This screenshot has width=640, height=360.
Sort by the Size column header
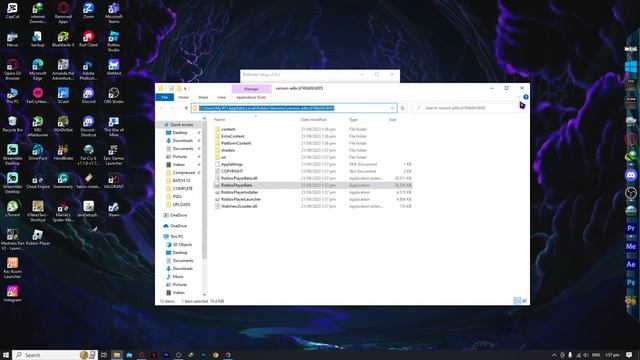[x=393, y=120]
